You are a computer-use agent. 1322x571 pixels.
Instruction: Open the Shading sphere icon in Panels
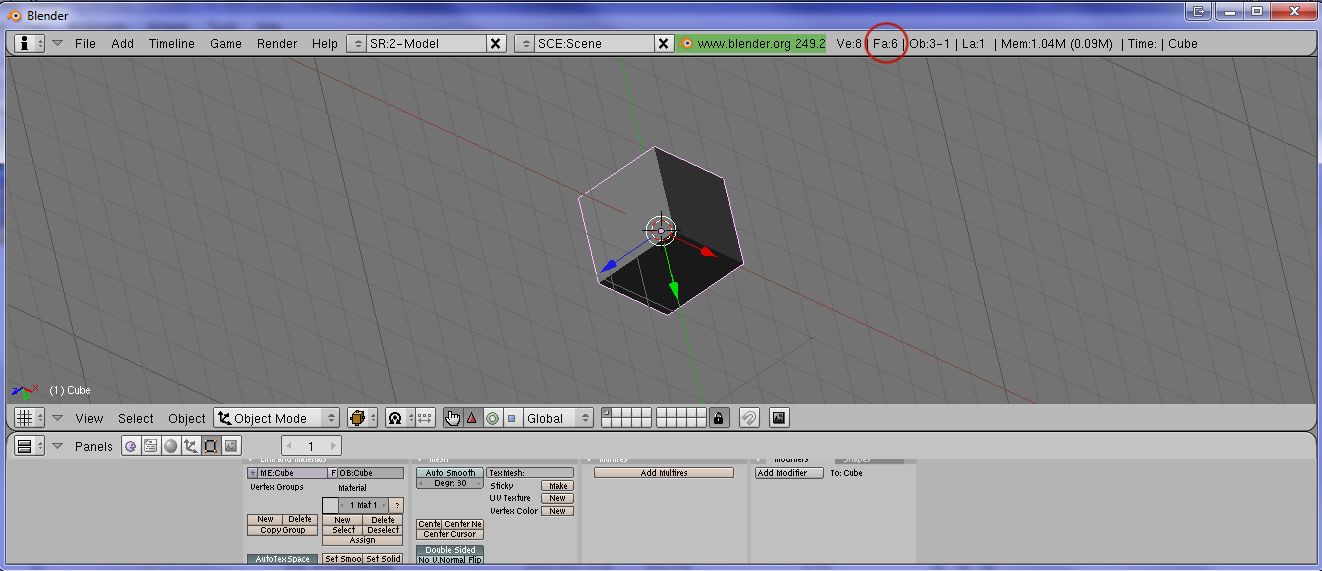click(x=170, y=446)
